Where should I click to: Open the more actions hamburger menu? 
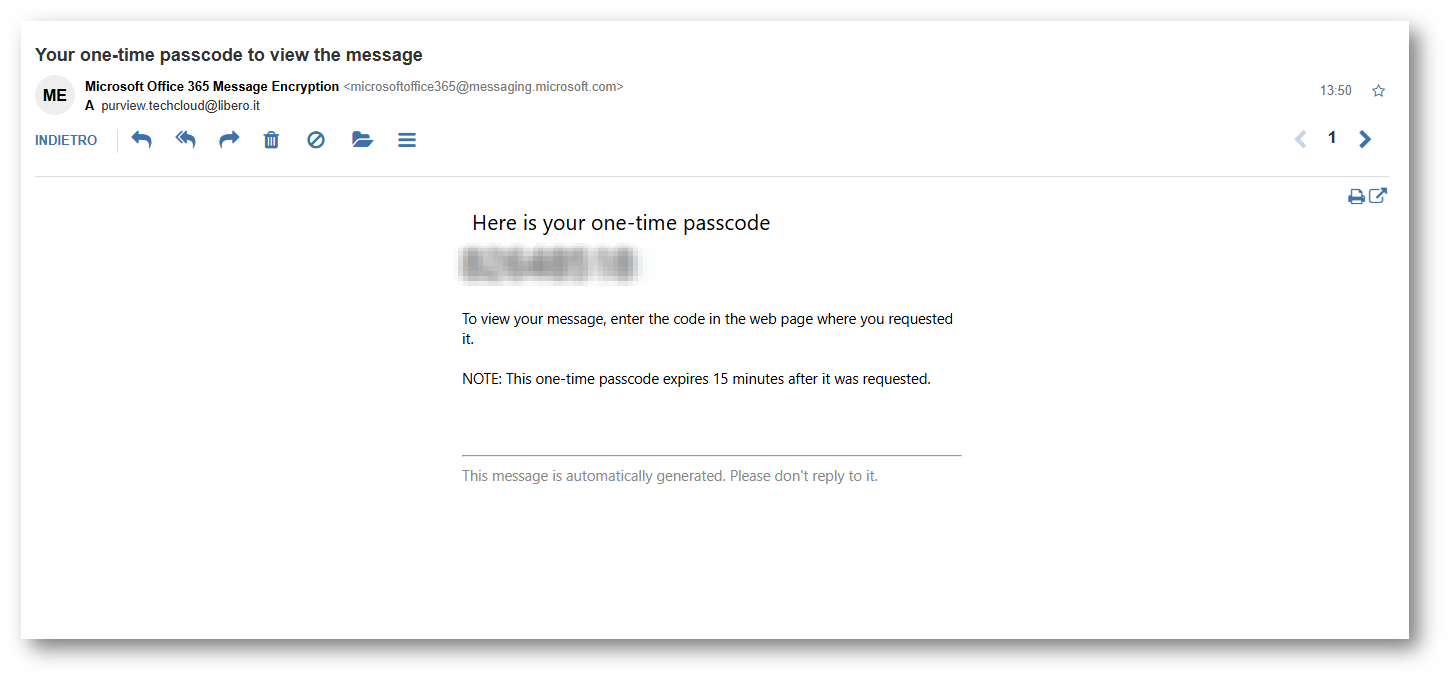pos(407,140)
